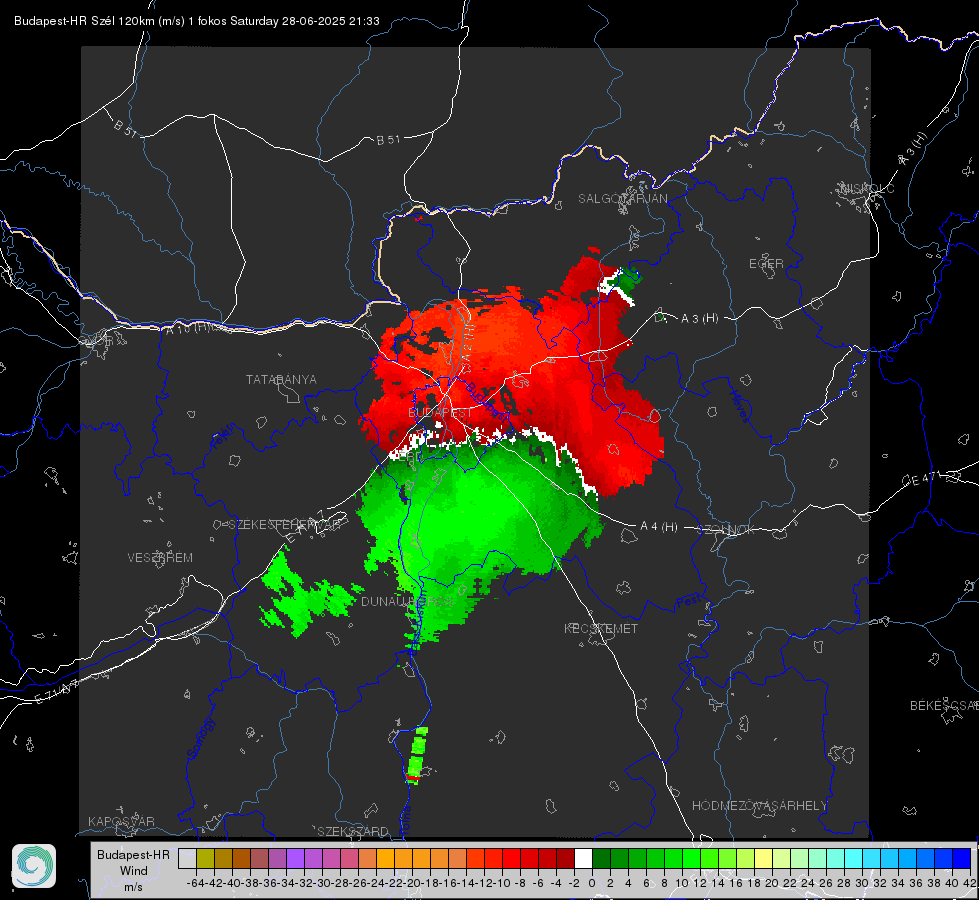The image size is (979, 900).
Task: Select the EGER city label
Action: [766, 264]
